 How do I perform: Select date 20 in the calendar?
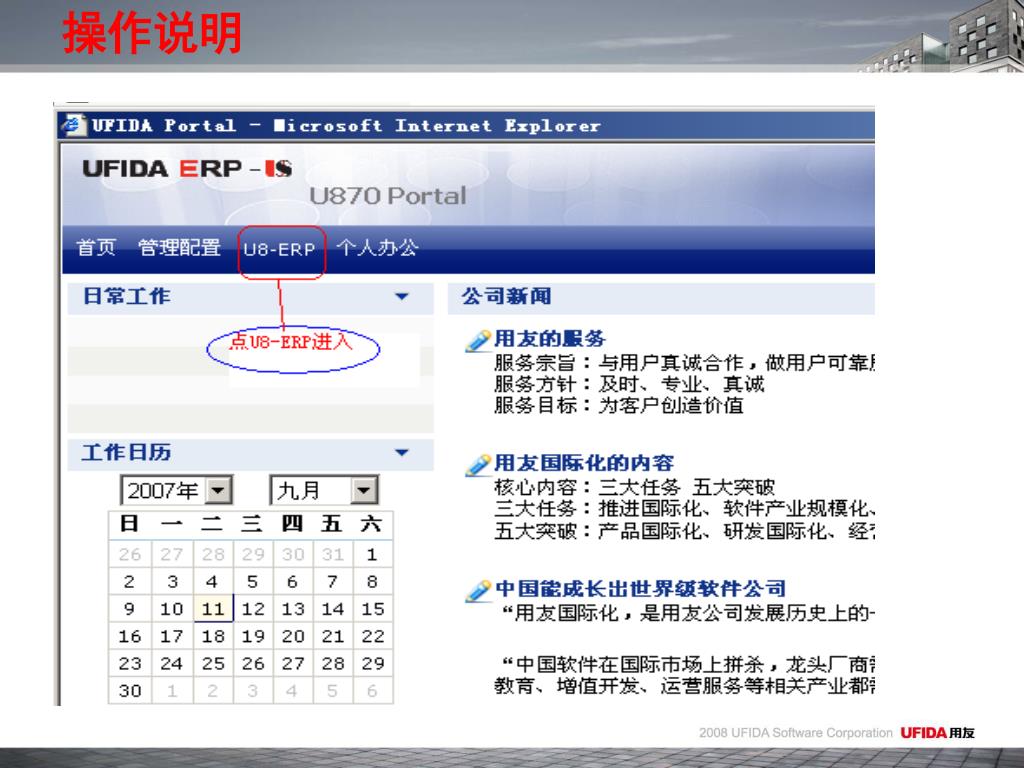[293, 636]
